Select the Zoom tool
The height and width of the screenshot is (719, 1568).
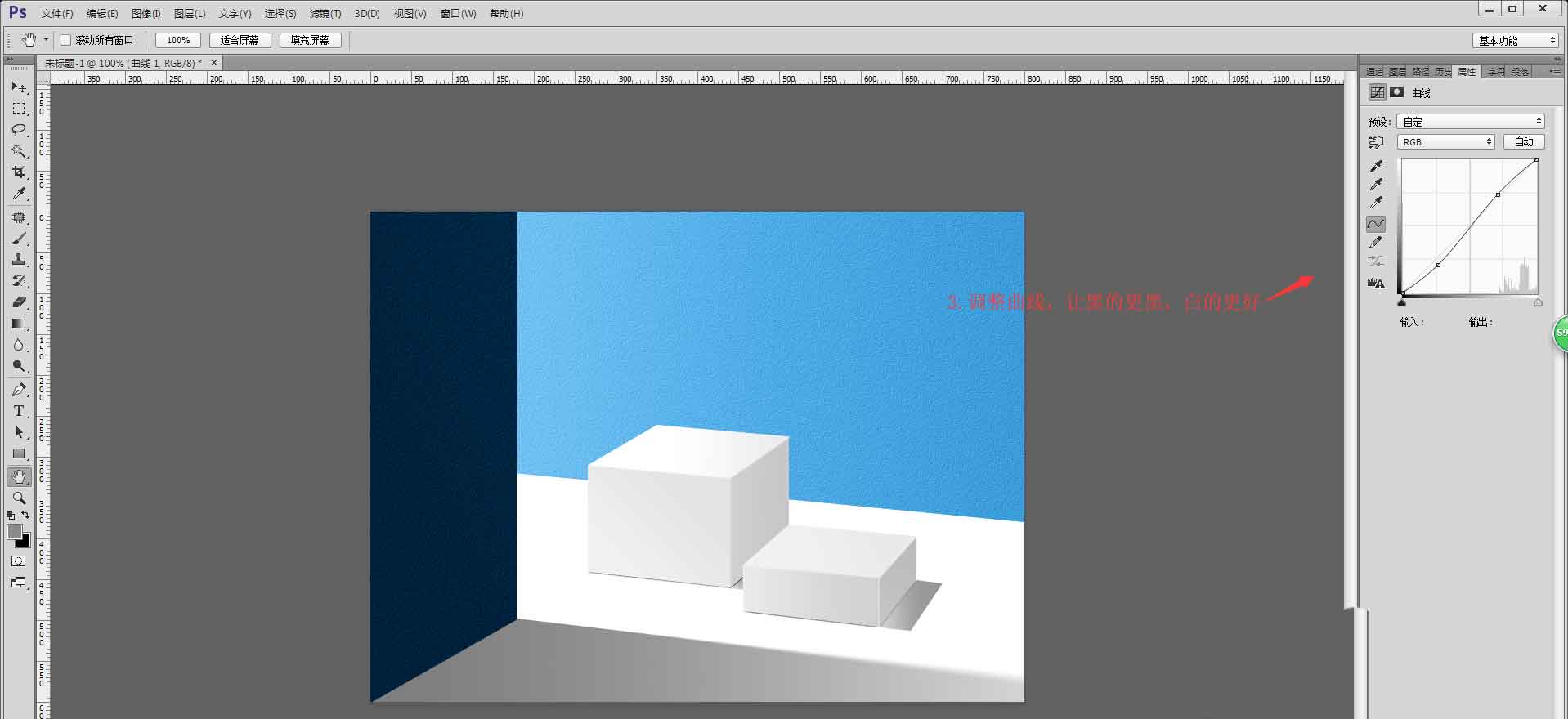[19, 498]
